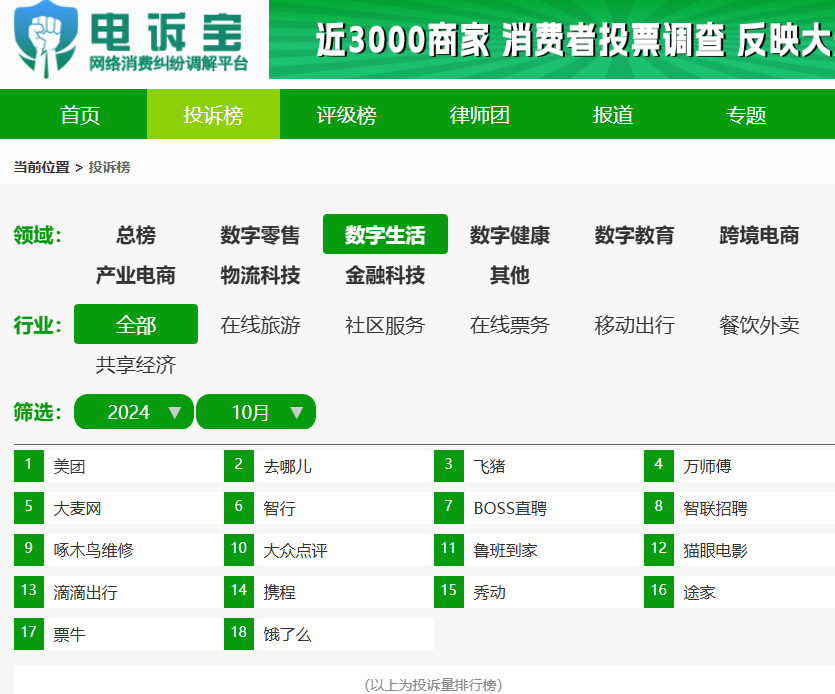Pick the 跨境电商 domain filter
This screenshot has width=835, height=694.
[x=759, y=235]
